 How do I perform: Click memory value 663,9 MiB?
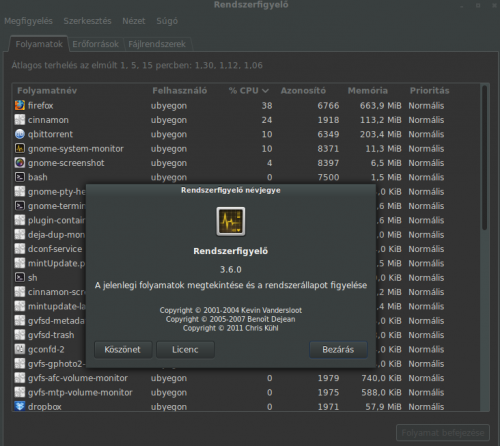(x=381, y=106)
